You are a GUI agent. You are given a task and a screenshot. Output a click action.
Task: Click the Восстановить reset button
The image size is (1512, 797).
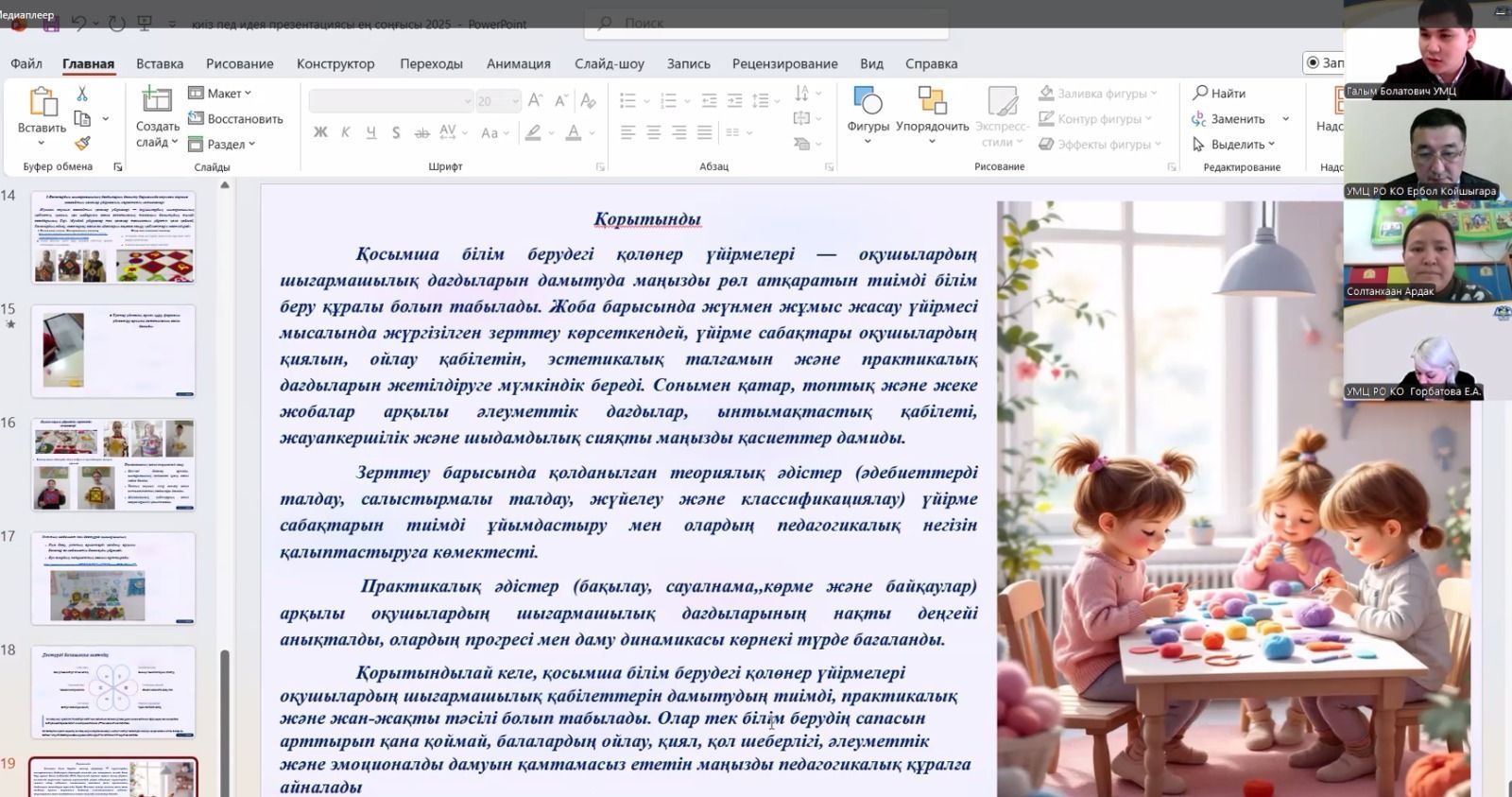point(235,118)
